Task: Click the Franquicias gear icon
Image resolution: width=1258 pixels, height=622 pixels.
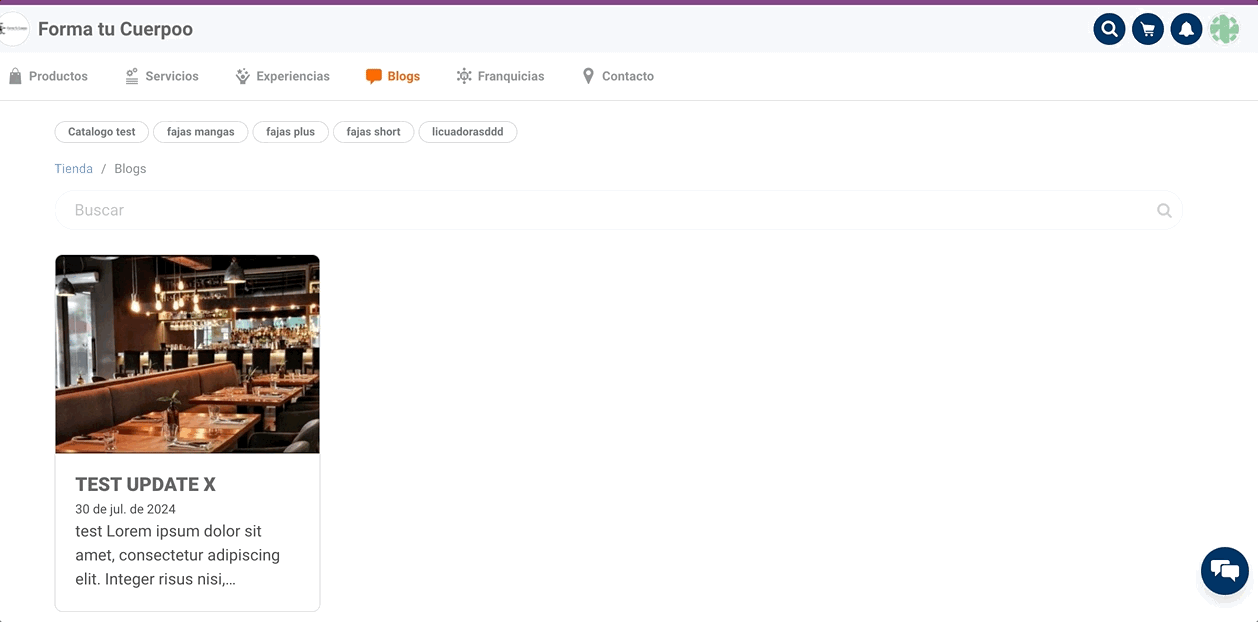Action: pyautogui.click(x=463, y=75)
